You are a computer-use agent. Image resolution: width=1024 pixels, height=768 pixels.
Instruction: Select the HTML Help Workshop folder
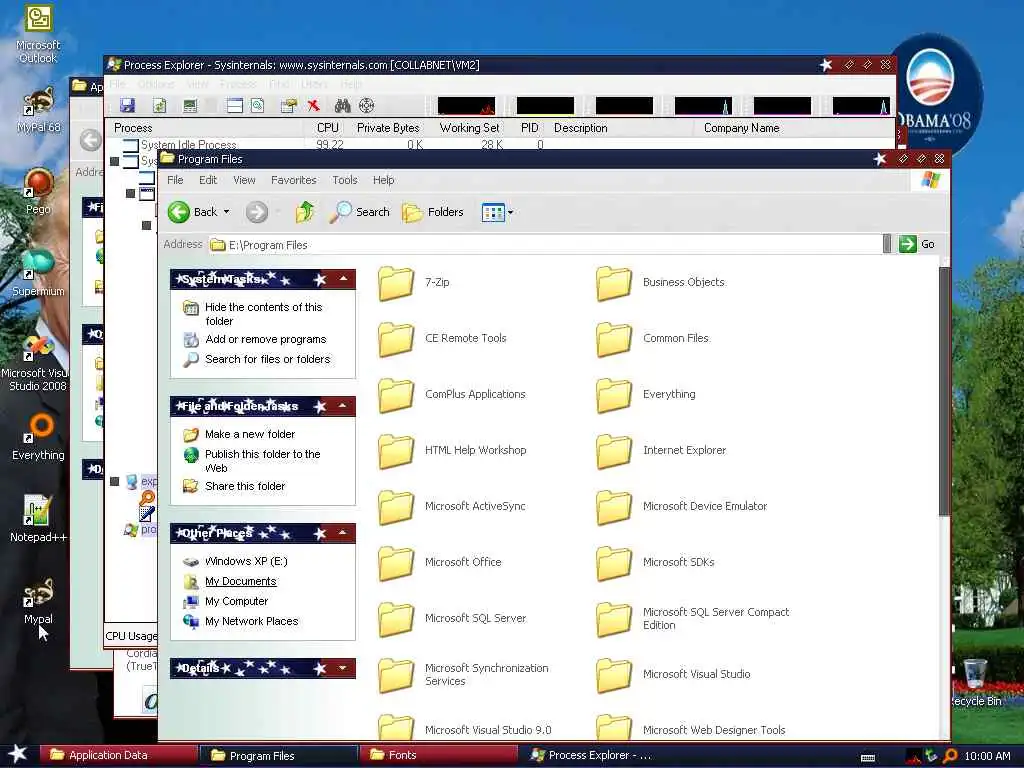(452, 451)
